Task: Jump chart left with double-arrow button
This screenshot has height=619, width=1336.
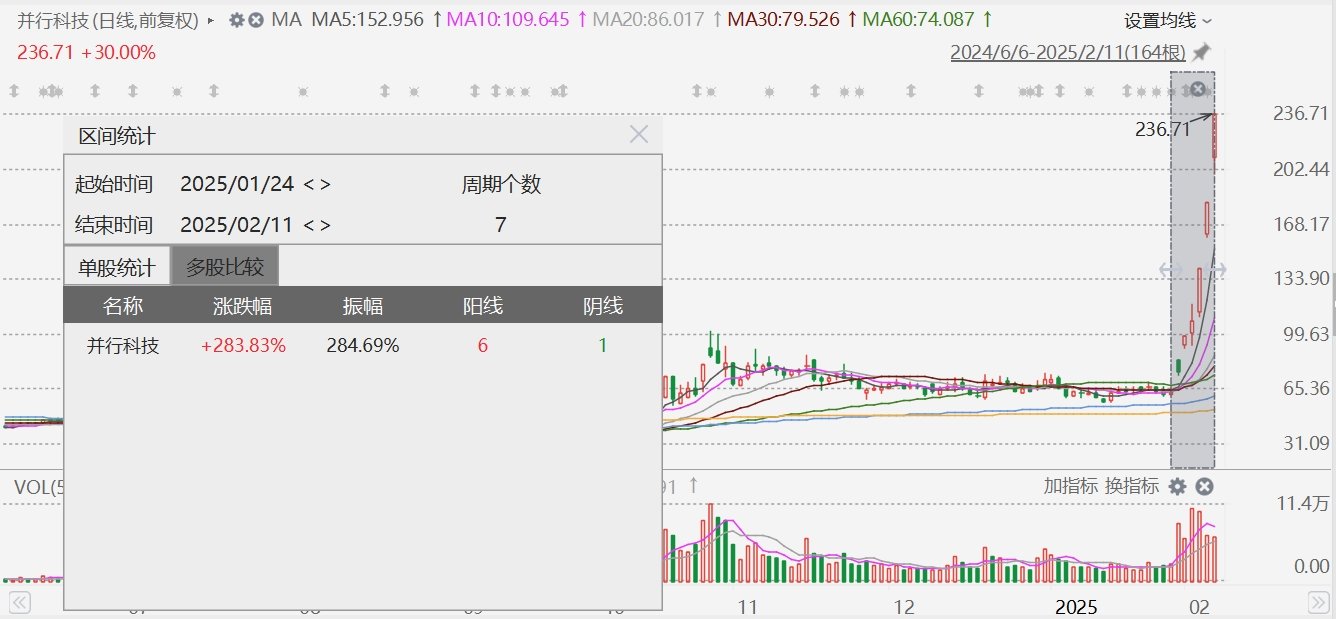Action: [x=19, y=603]
